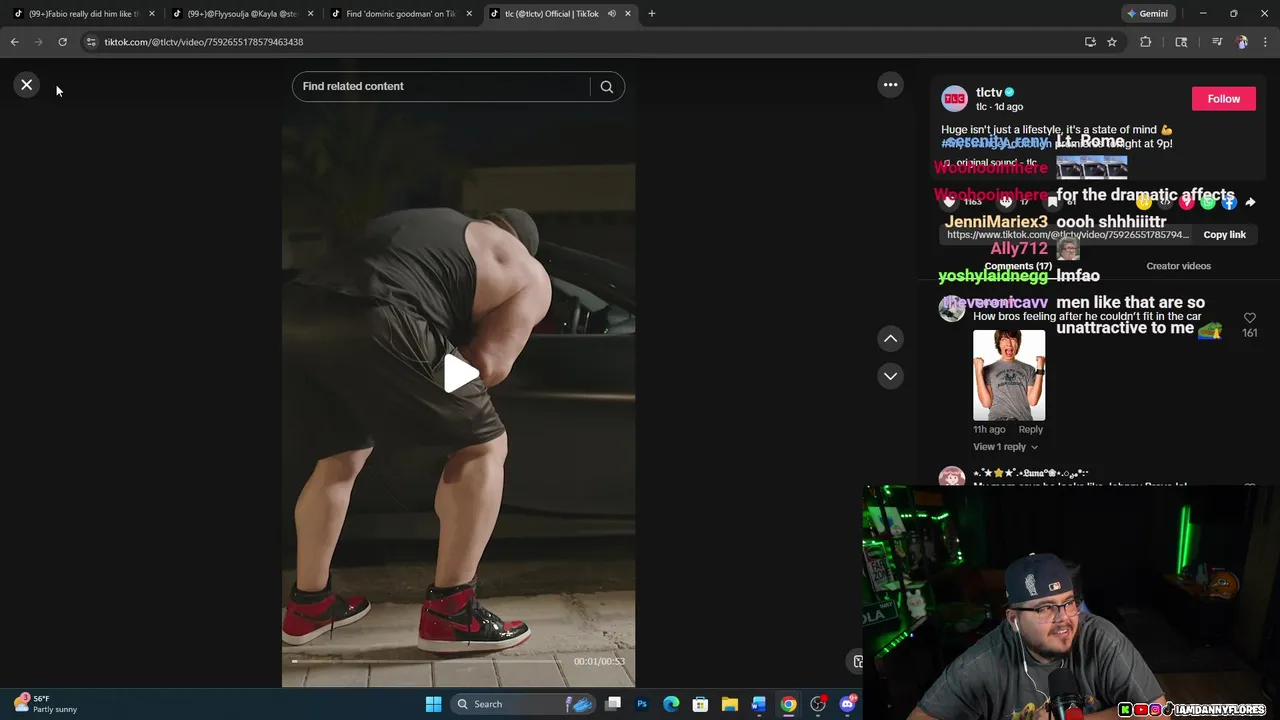View site information icon in address bar
Viewport: 1280px width, 720px height.
91,42
